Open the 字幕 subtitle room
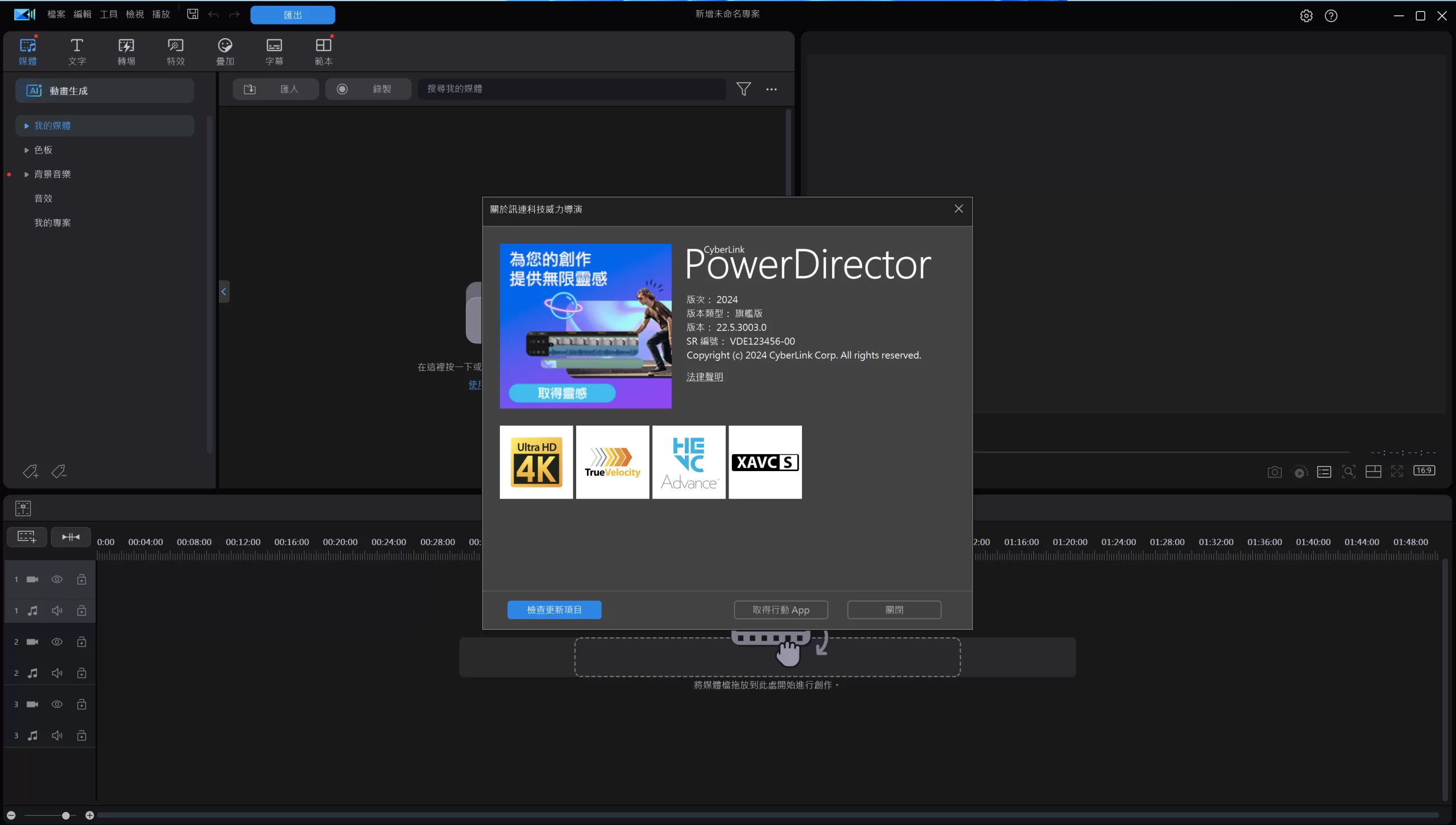1456x825 pixels. click(274, 51)
